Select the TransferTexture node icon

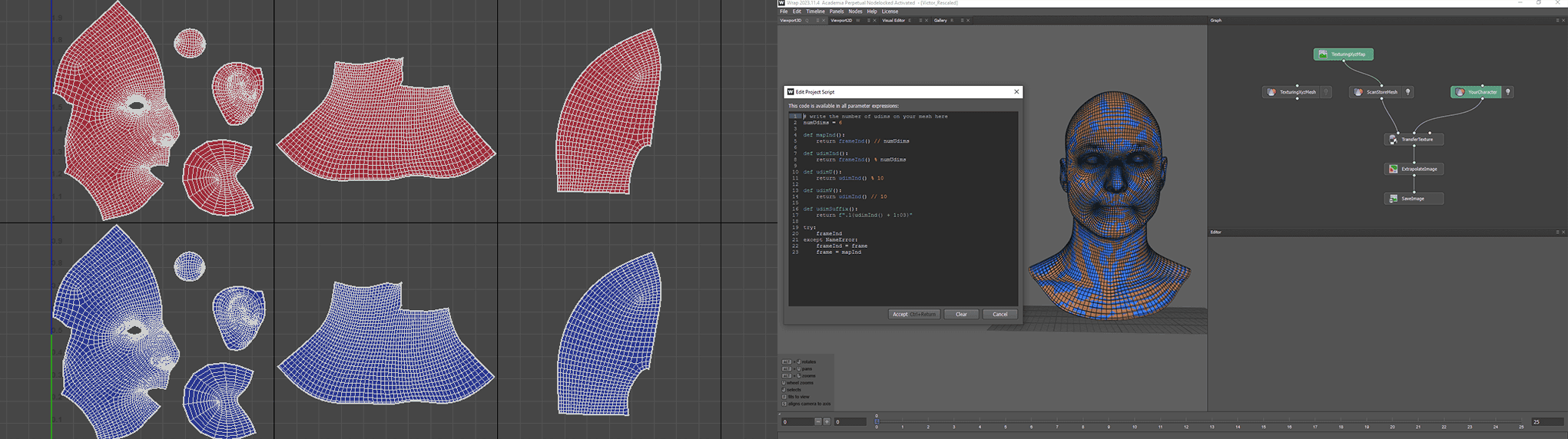[x=1393, y=140]
